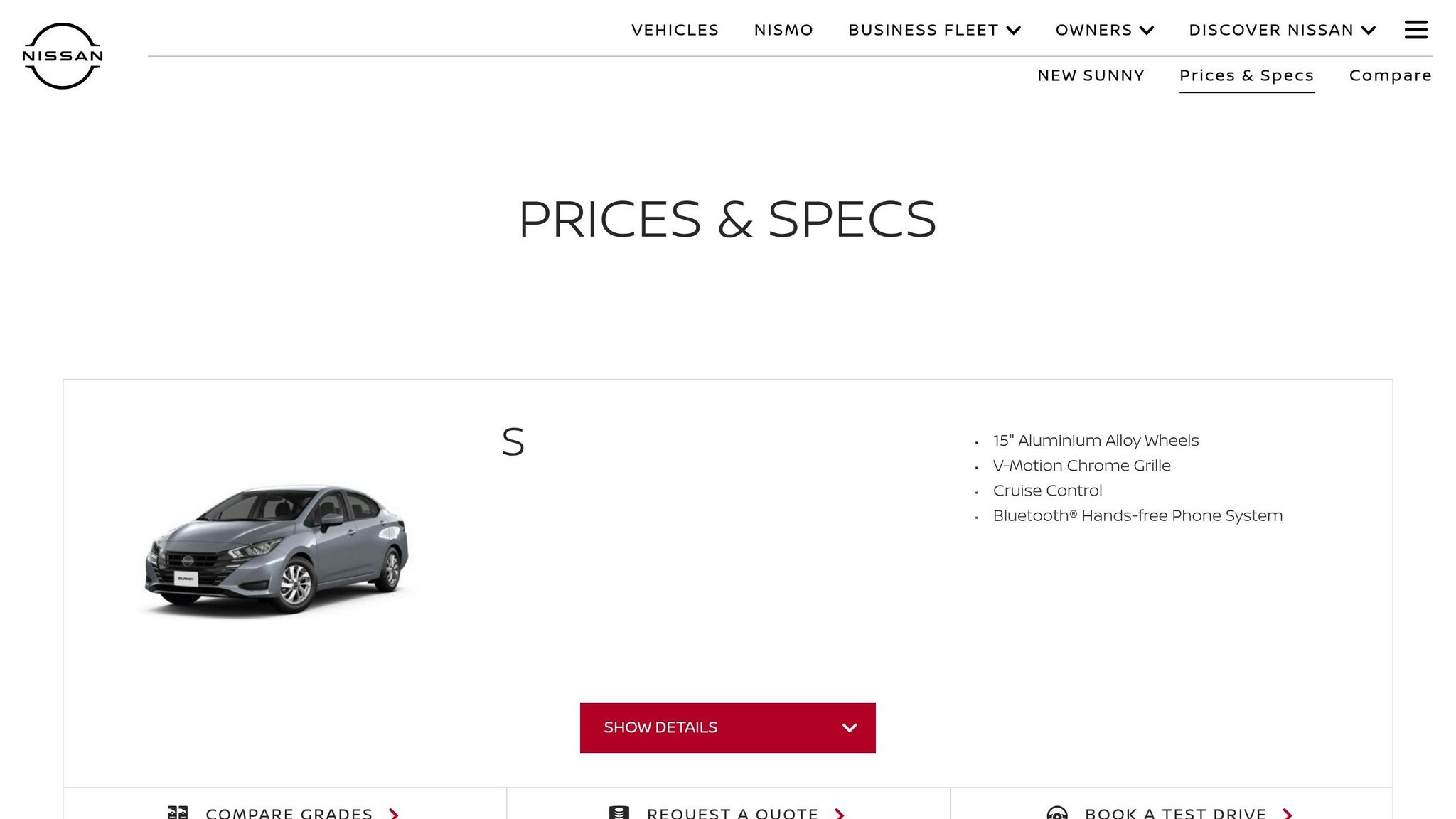Open the hamburger menu icon
This screenshot has width=1456, height=819.
pyautogui.click(x=1415, y=30)
